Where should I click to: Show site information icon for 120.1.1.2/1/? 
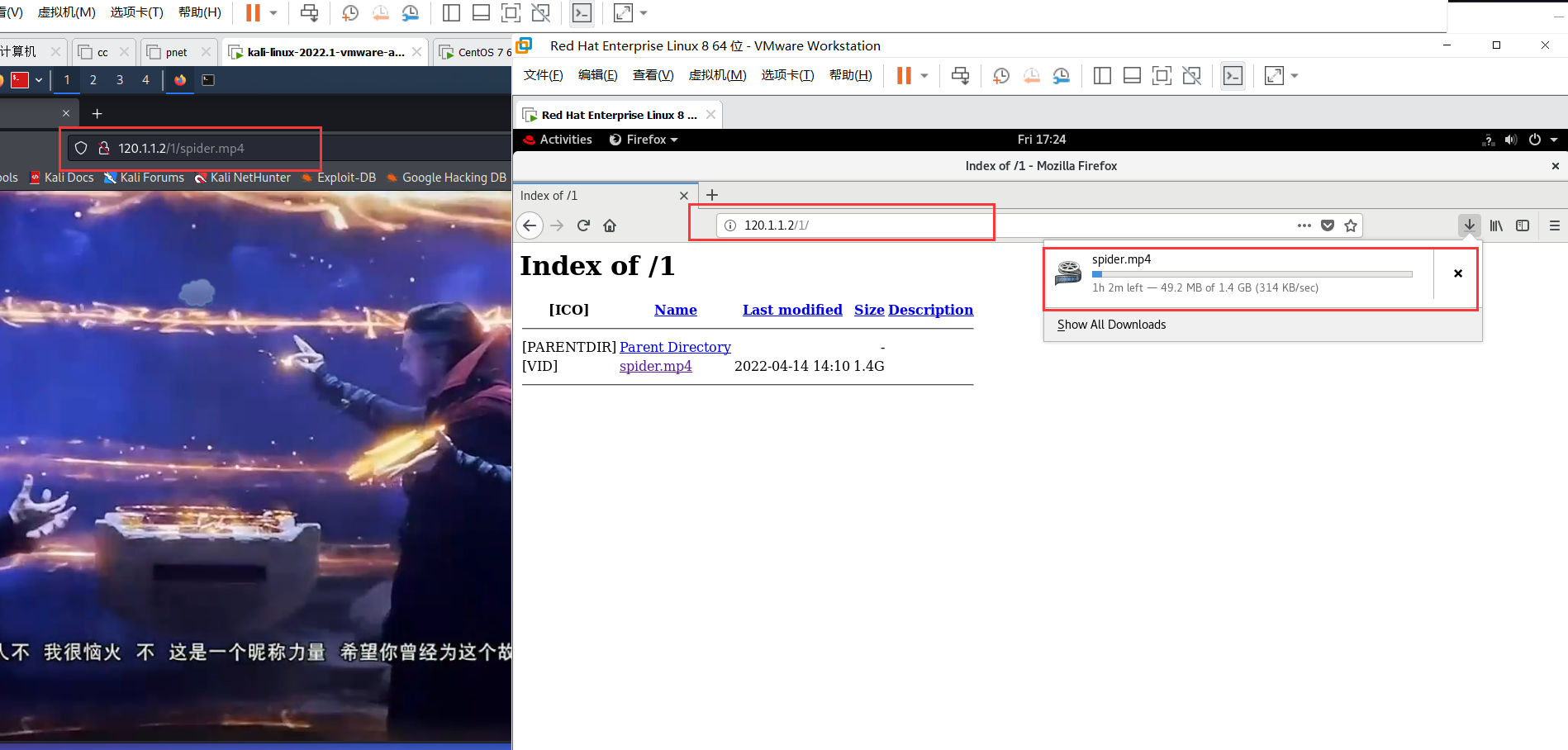730,225
